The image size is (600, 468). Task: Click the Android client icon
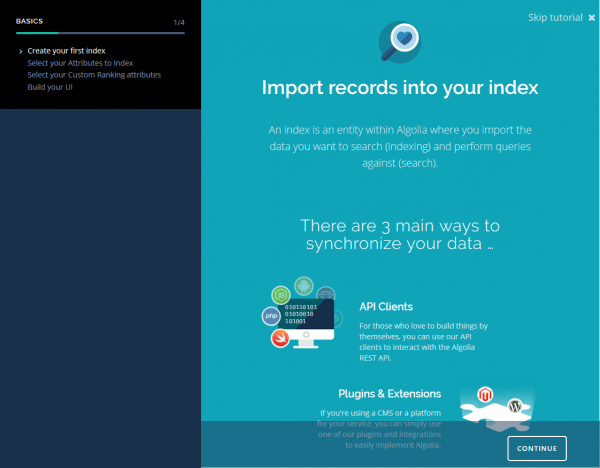tap(304, 286)
